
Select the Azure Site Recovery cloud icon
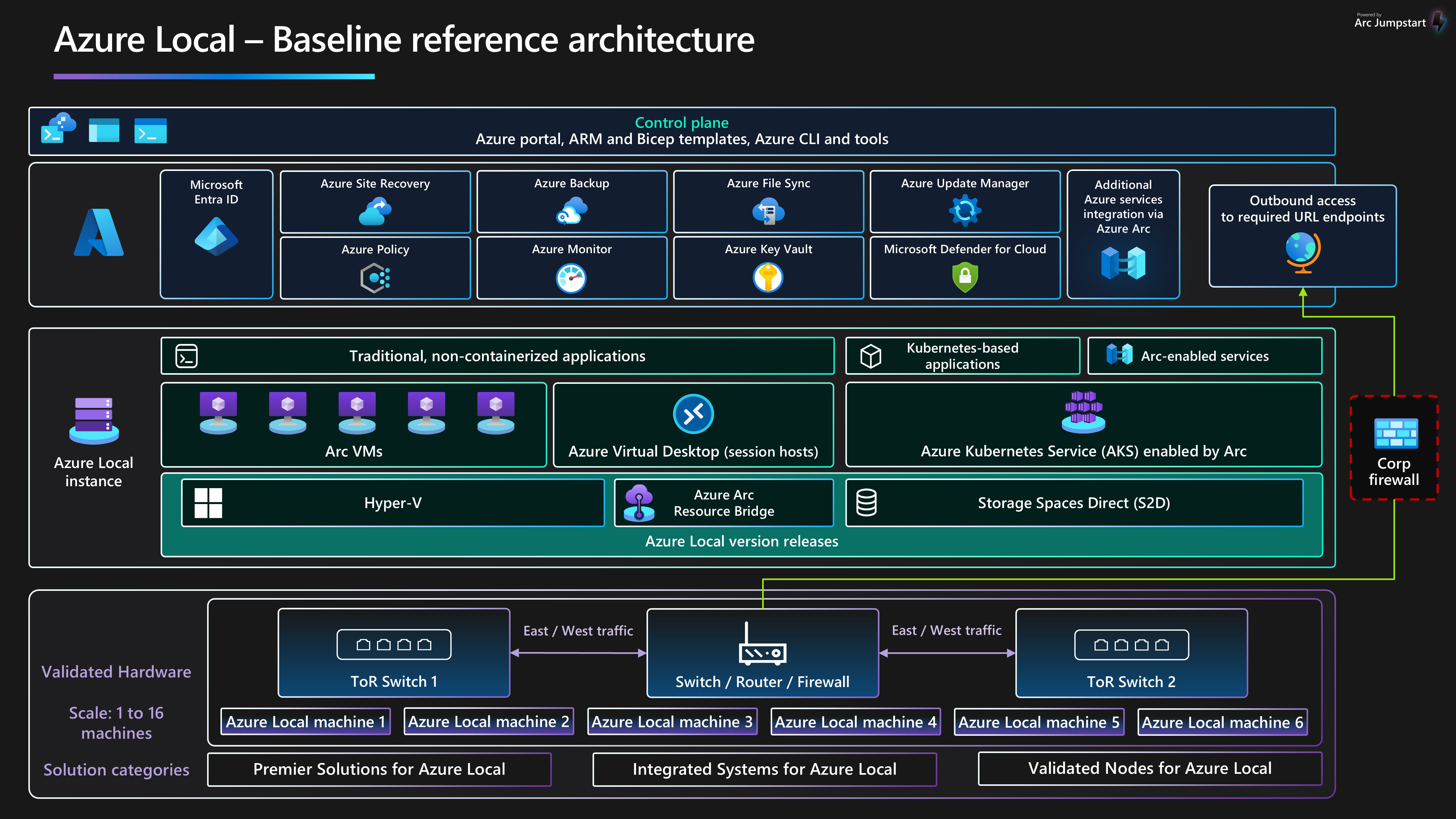tap(375, 211)
